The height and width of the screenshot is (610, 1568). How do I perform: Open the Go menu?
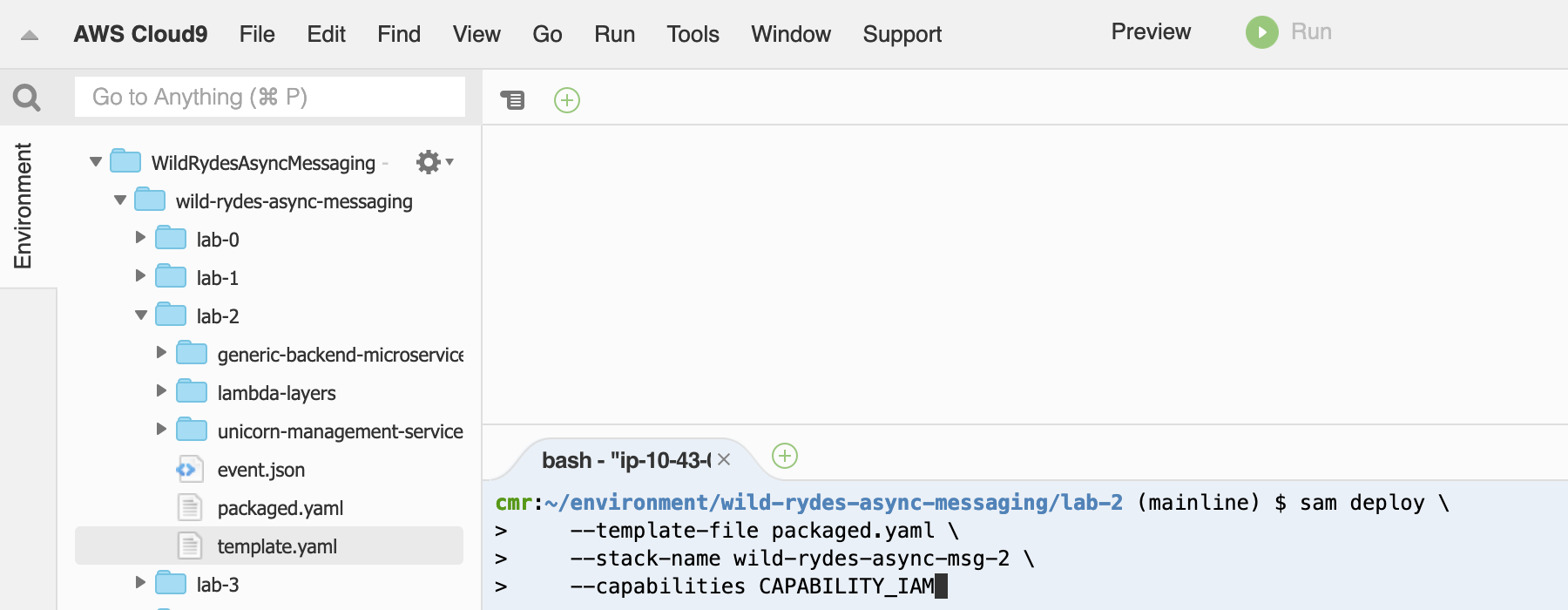[547, 34]
